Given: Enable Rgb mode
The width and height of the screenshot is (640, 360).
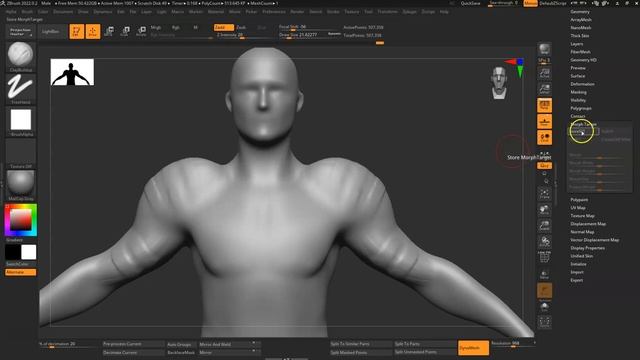Looking at the screenshot, I should click(176, 27).
